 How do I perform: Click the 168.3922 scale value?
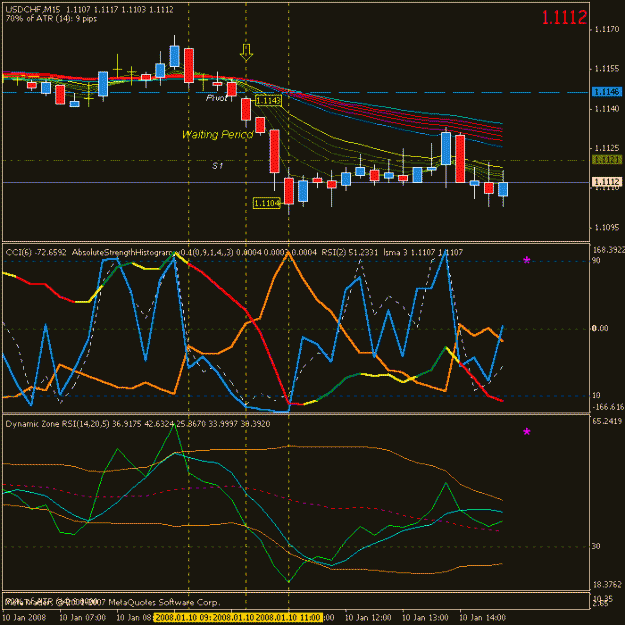[609, 250]
